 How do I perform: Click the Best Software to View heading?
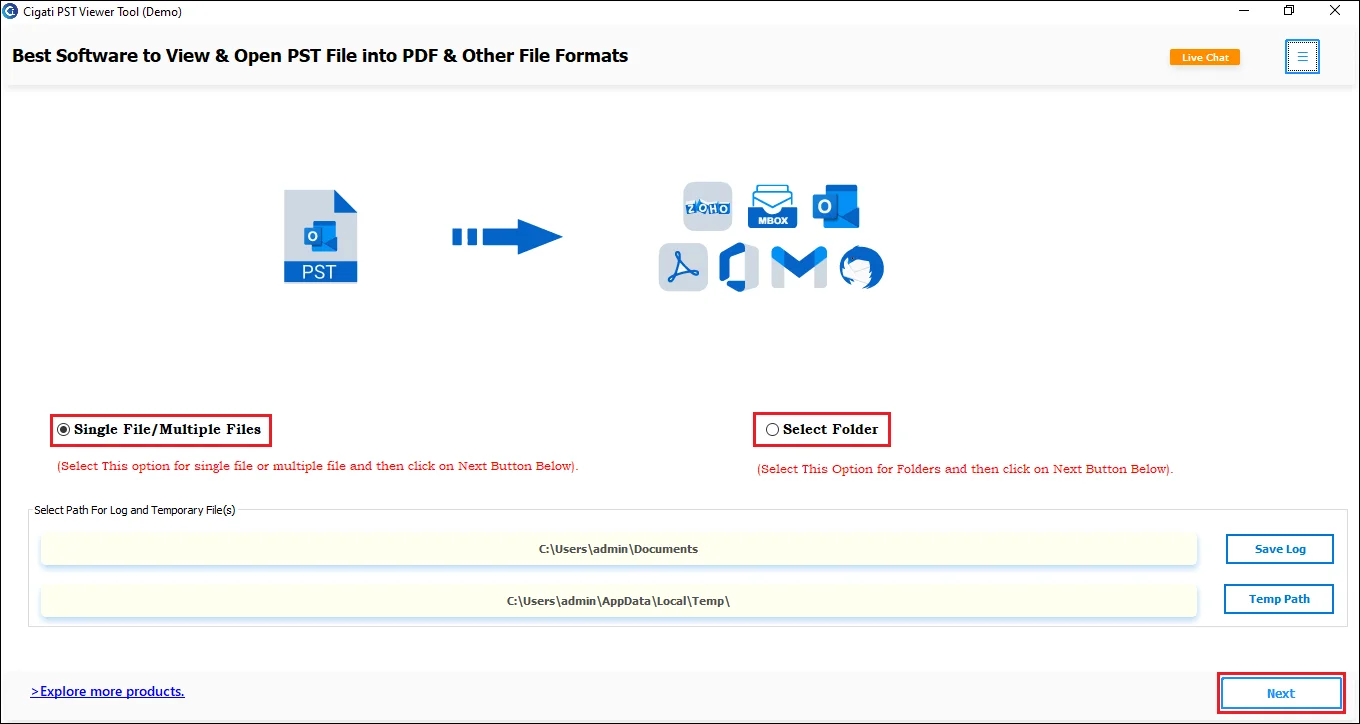[320, 56]
